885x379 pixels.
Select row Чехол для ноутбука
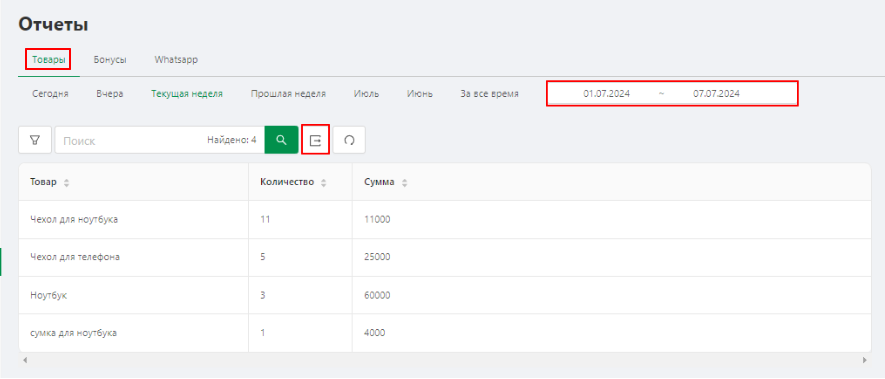445,220
